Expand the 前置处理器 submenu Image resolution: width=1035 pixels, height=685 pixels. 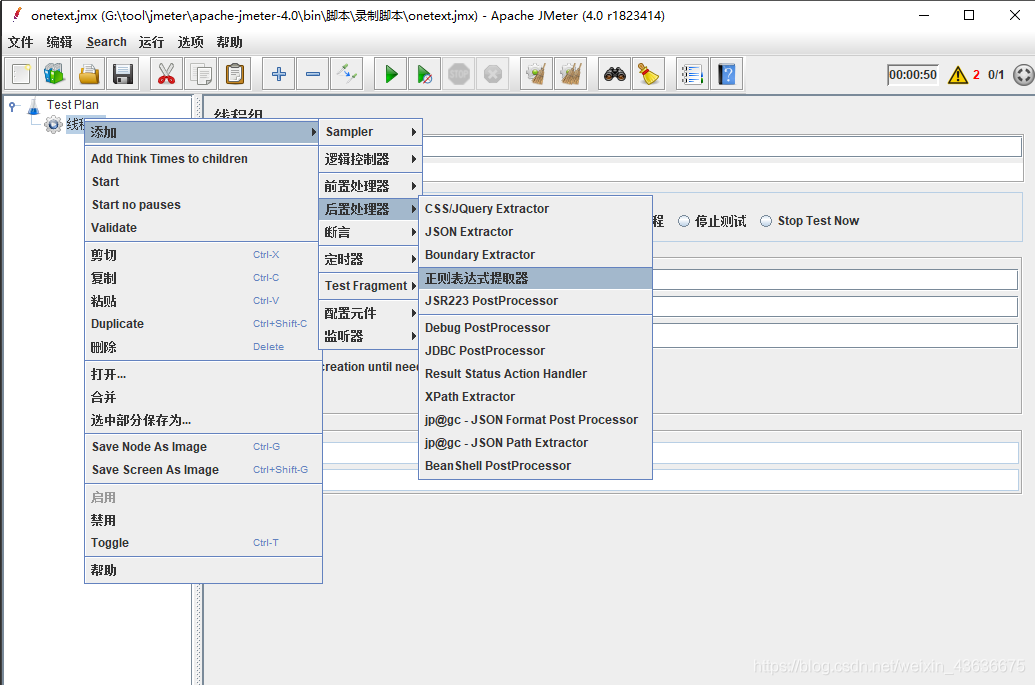click(x=370, y=186)
